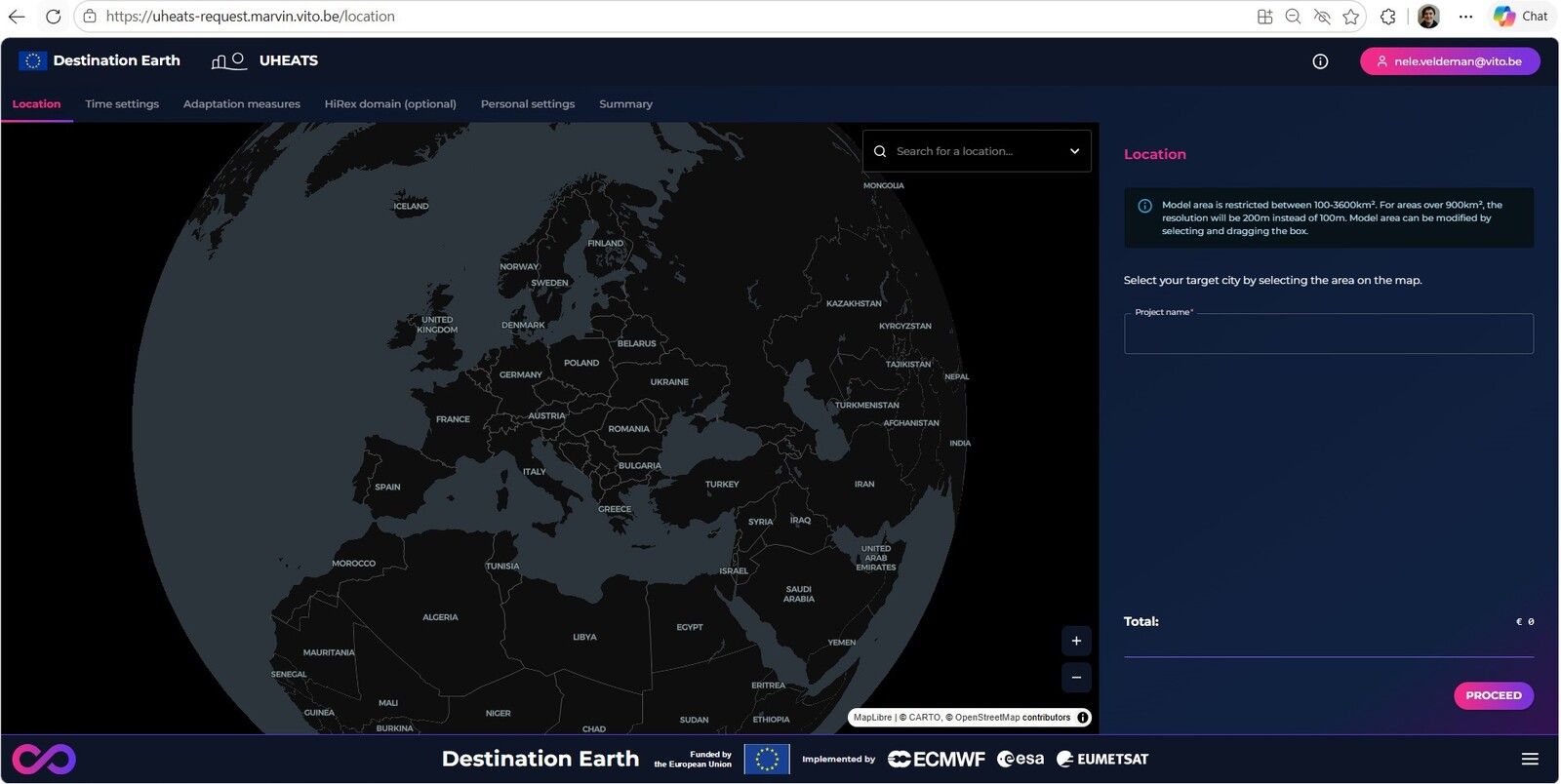Screen dimensions: 1561x784
Task: Click the EUMETSAT logo in the footer
Action: point(1102,759)
